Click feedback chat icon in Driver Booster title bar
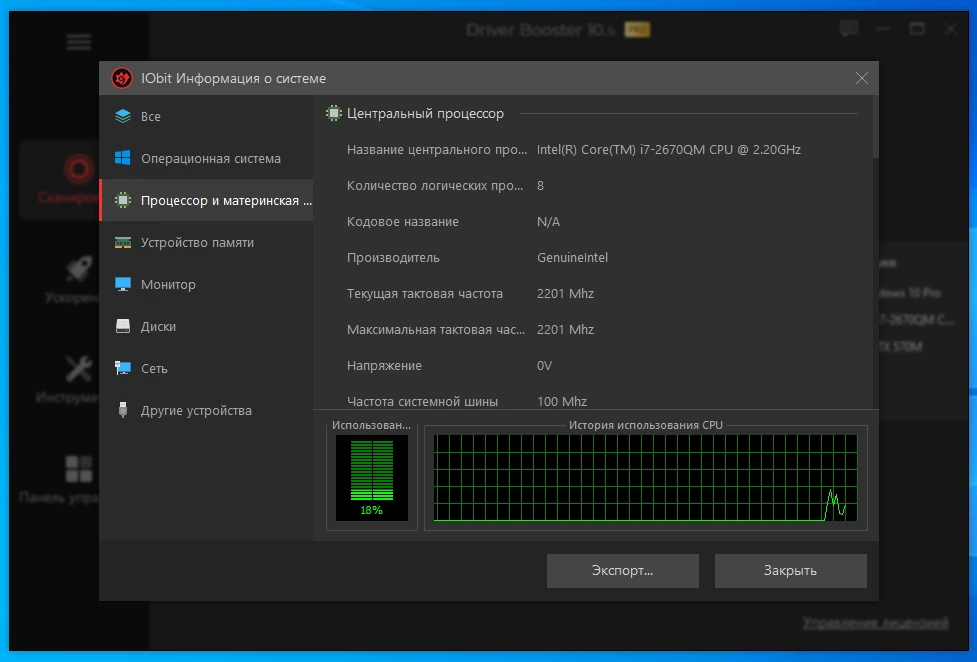 tap(849, 29)
